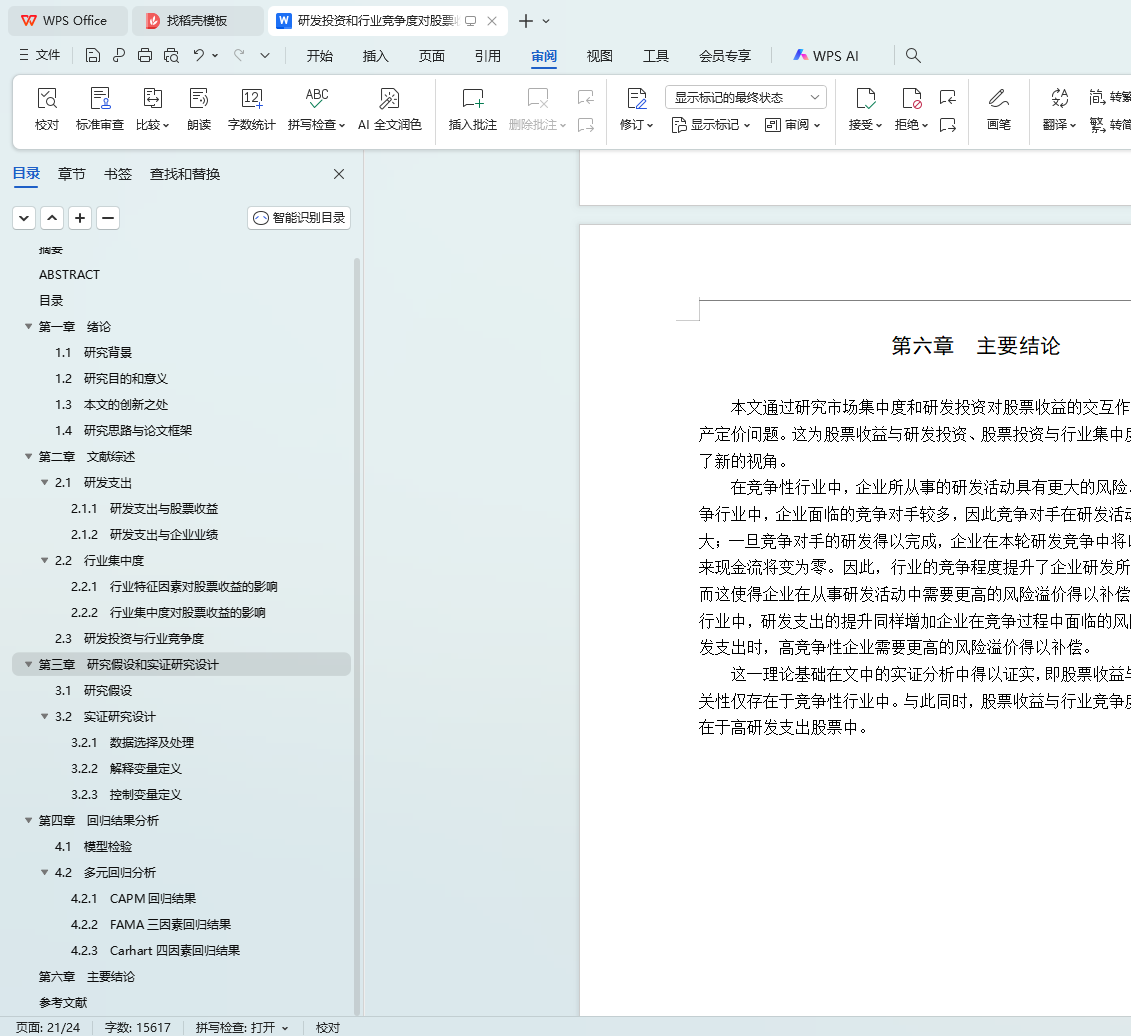Open the 开始 ribbon tab
Screen dimensions: 1131x1036
pos(320,56)
